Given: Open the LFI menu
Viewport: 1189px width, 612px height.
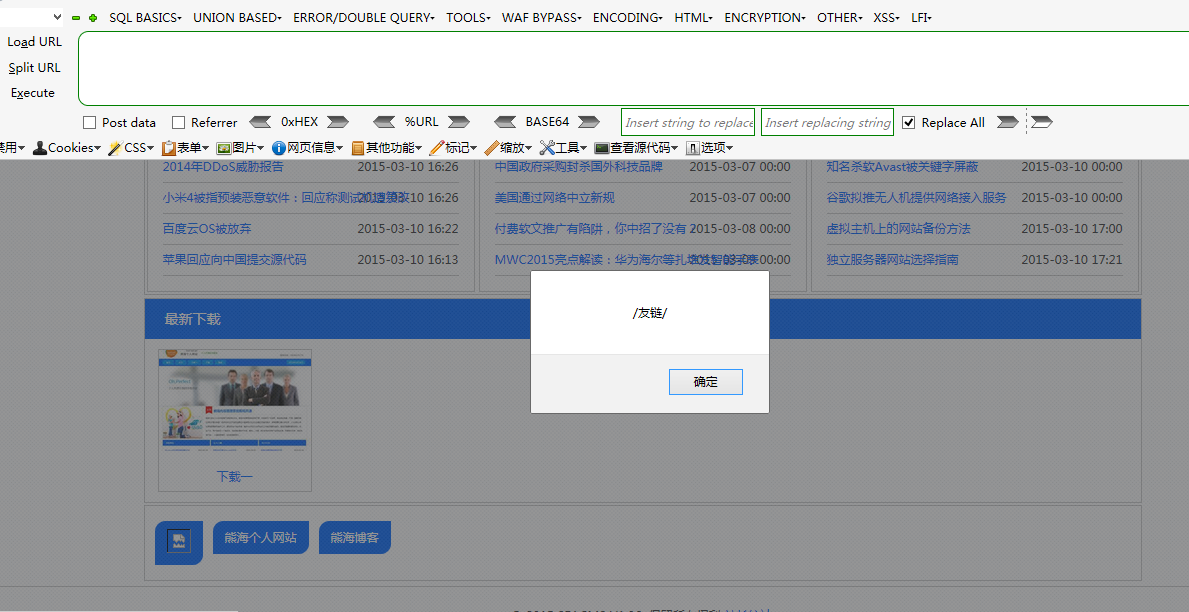Looking at the screenshot, I should [x=921, y=17].
